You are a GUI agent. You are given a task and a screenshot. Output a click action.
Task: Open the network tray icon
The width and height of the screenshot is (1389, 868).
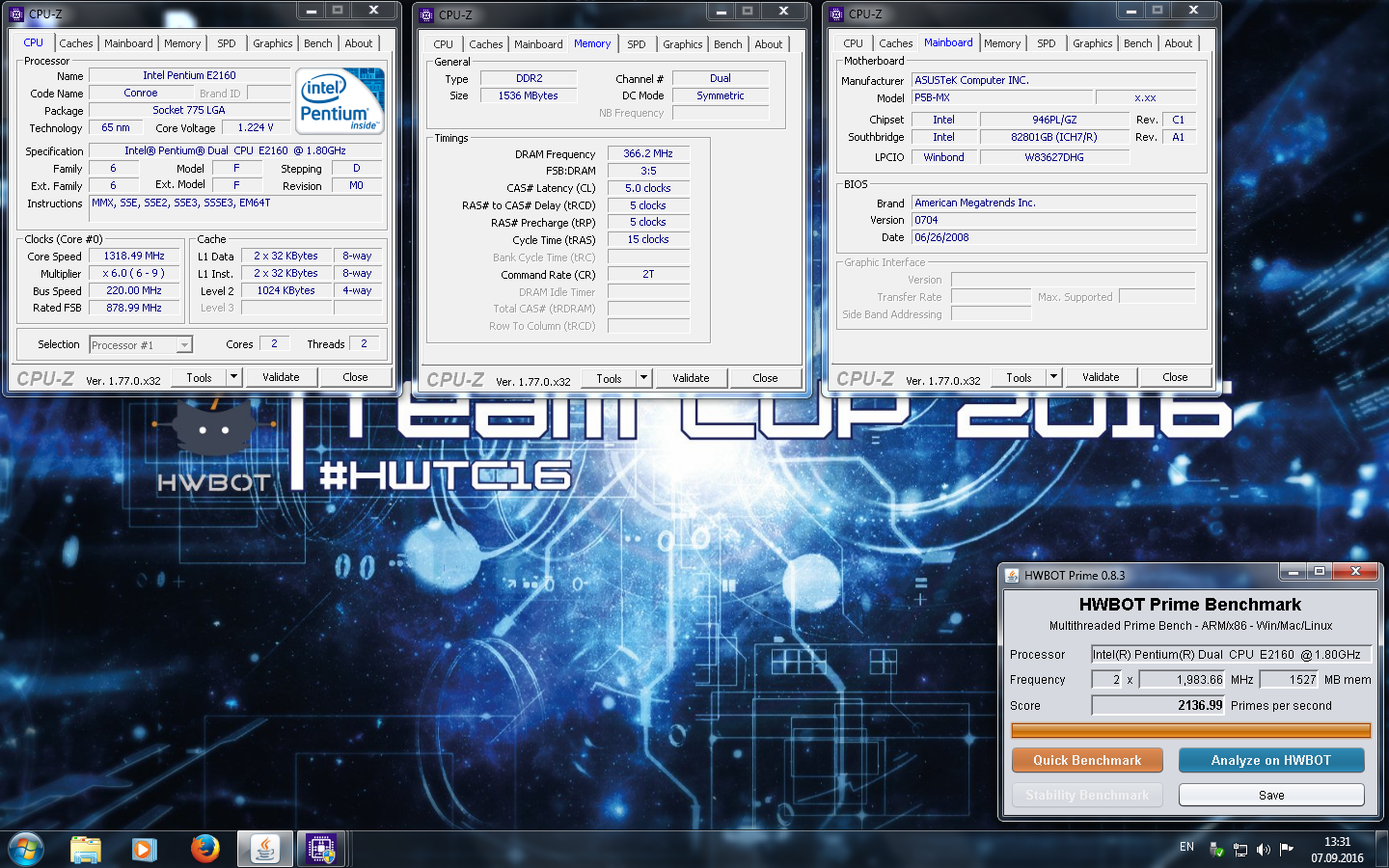(x=1240, y=850)
